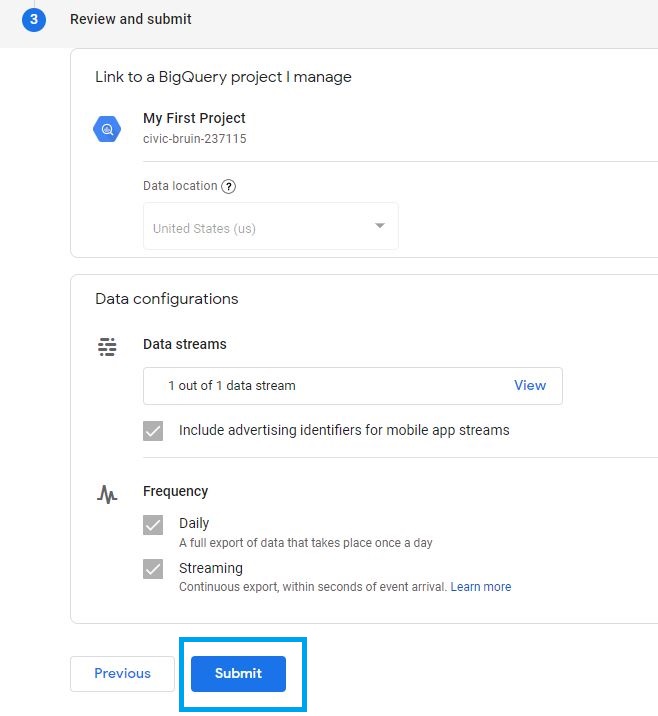Toggle the Streaming export checkbox

tap(153, 569)
